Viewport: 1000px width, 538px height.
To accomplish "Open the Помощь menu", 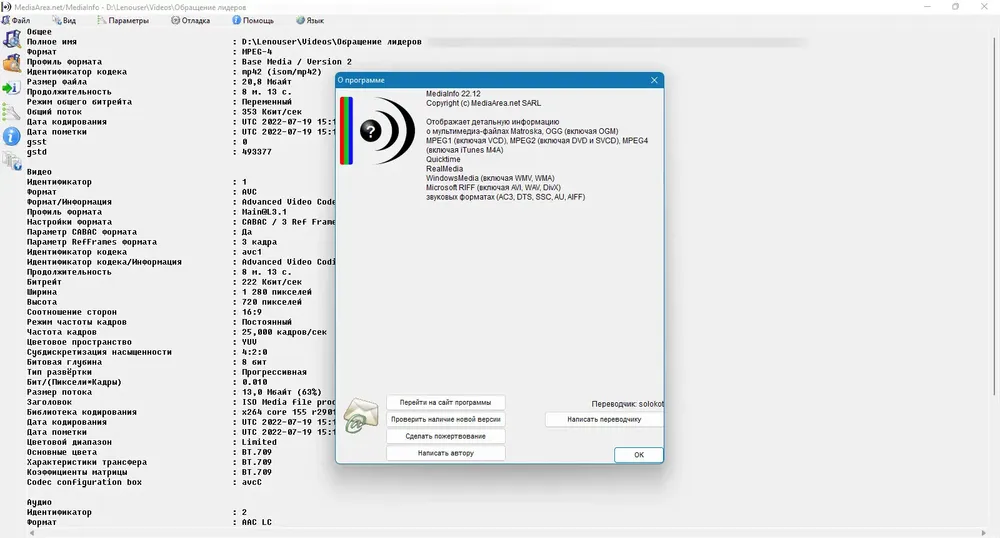I will (253, 20).
